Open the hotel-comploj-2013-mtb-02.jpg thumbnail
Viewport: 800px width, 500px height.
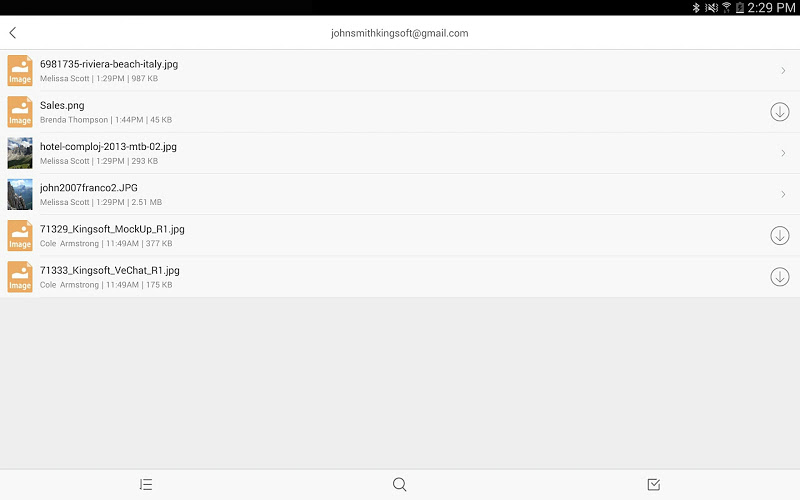pos(20,153)
